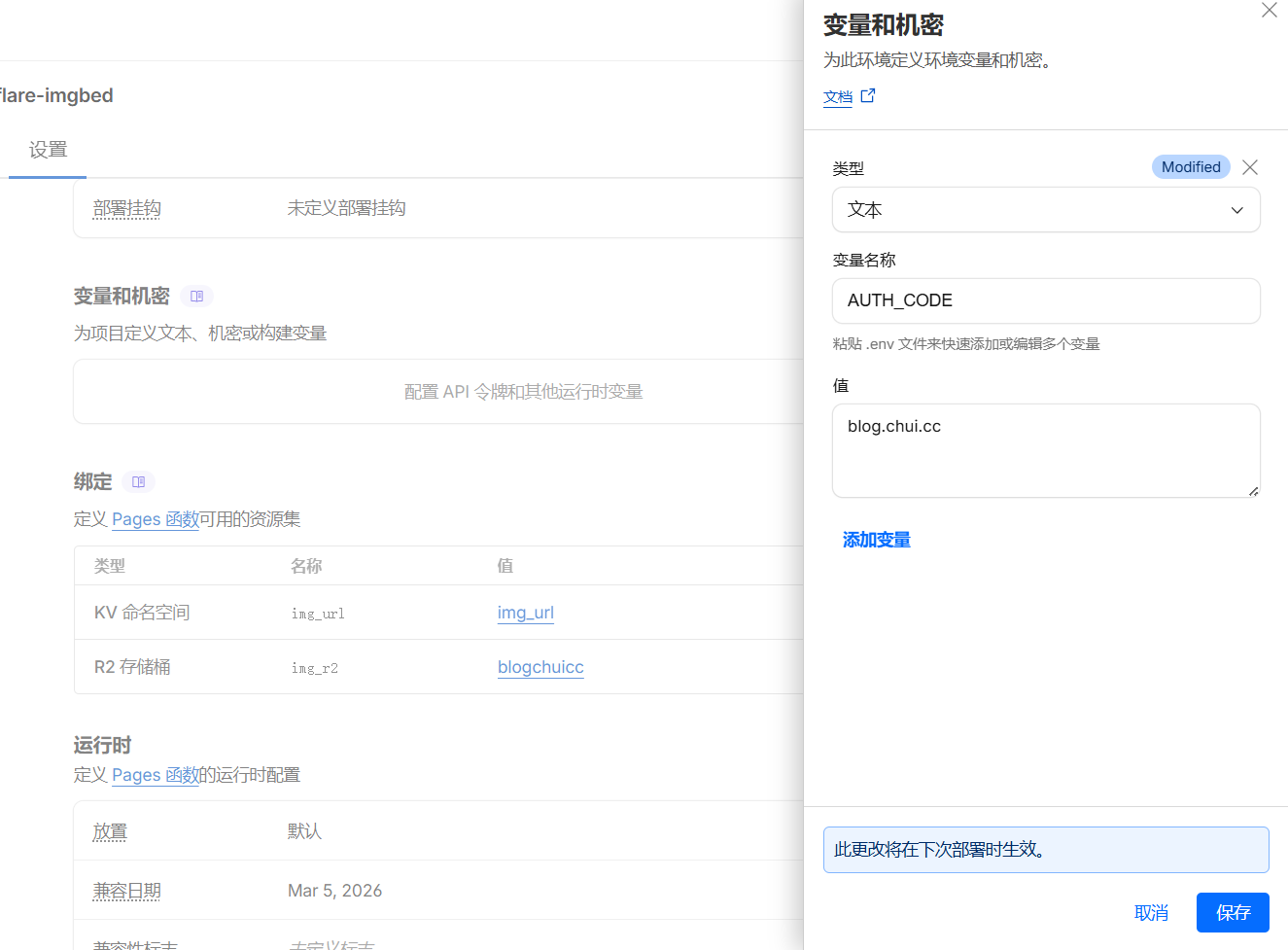This screenshot has width=1288, height=950.
Task: Click the 值 text area with blog.chui.cc
Action: pyautogui.click(x=1045, y=450)
